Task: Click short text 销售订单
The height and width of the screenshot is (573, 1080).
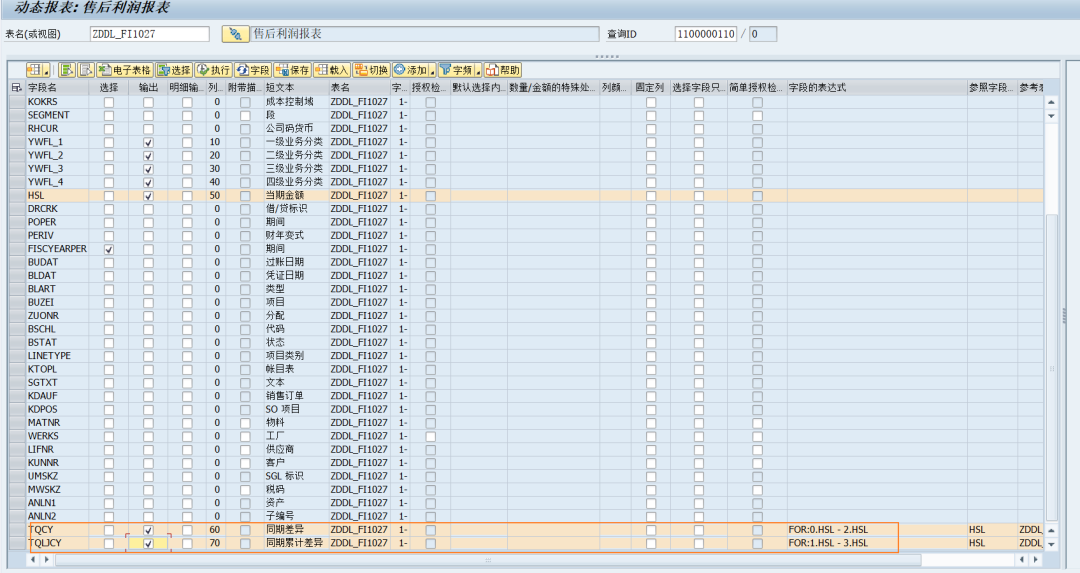Action: 284,396
